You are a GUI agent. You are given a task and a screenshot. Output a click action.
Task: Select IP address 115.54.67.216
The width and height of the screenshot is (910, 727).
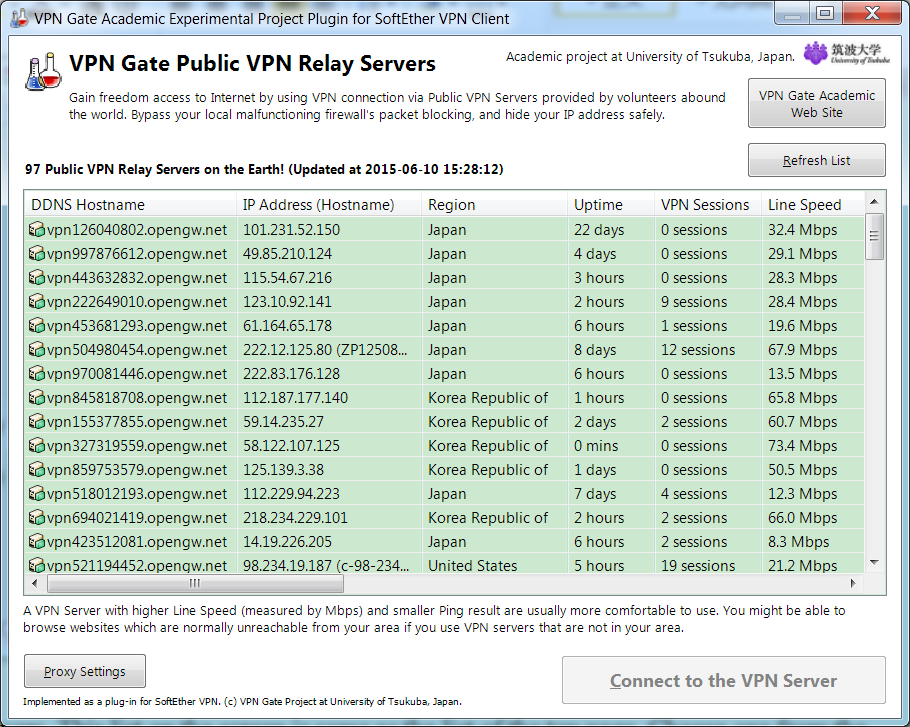pyautogui.click(x=287, y=278)
